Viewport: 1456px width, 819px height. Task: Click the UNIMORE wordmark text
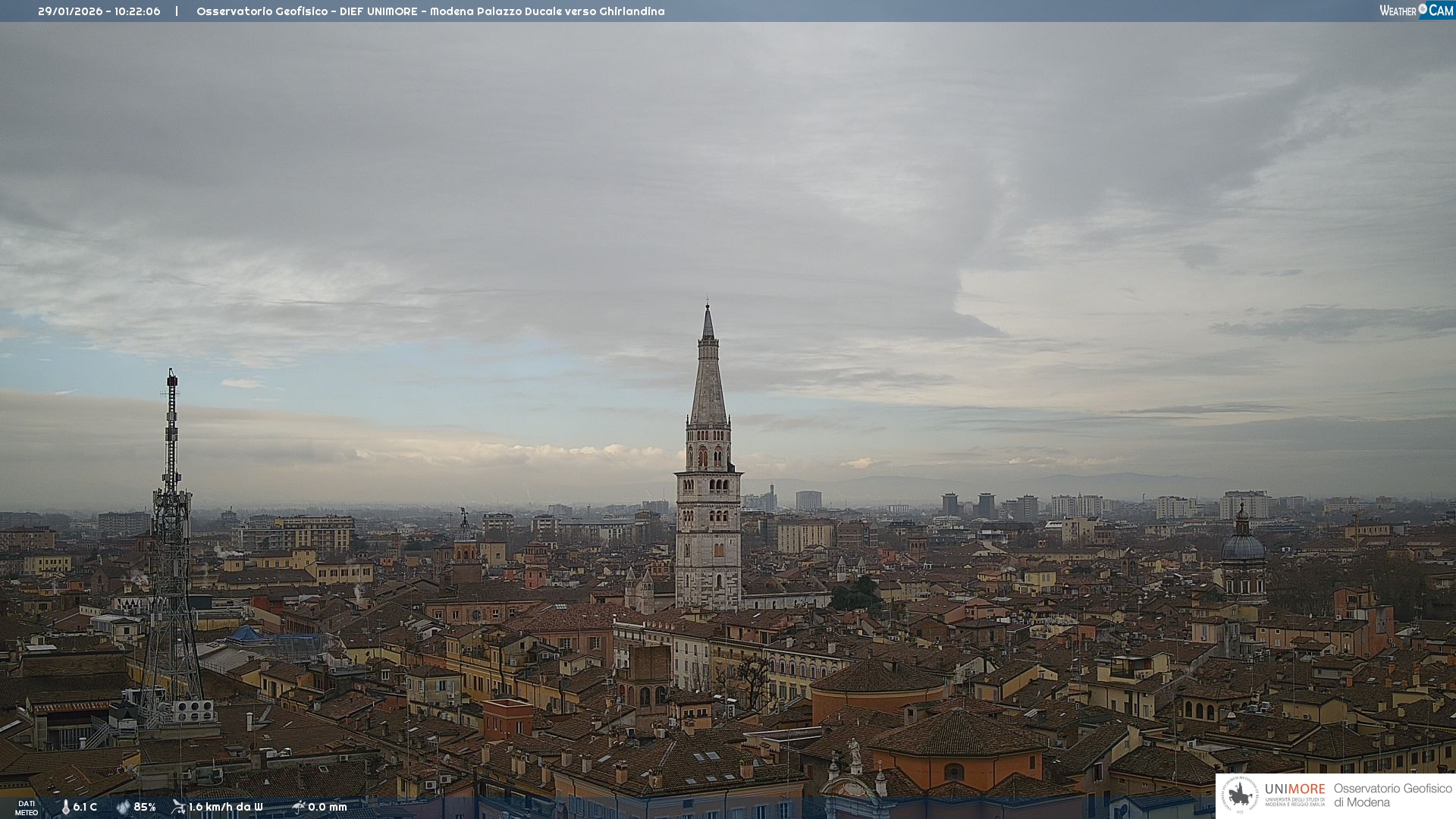click(1295, 789)
